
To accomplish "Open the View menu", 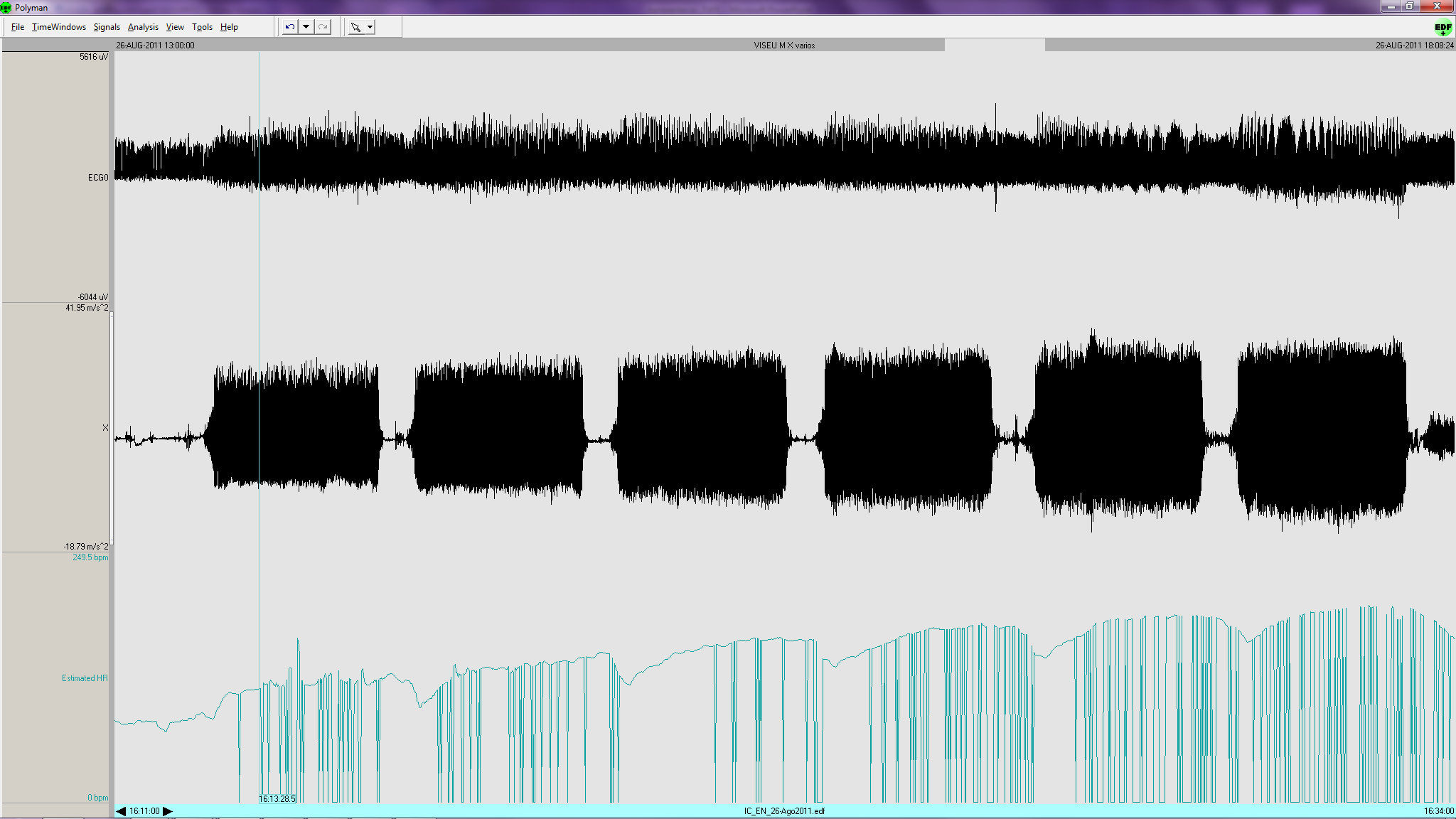I will (x=175, y=27).
